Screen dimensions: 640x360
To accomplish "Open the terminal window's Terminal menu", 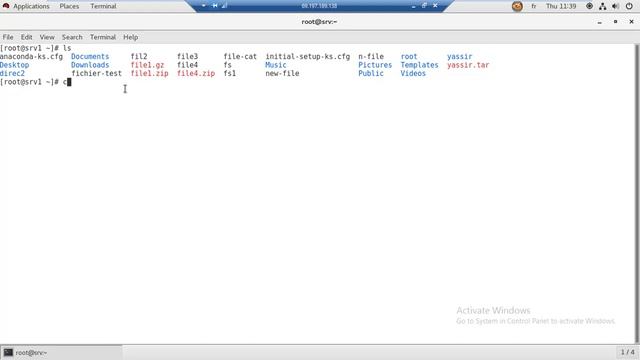I will coord(103,37).
